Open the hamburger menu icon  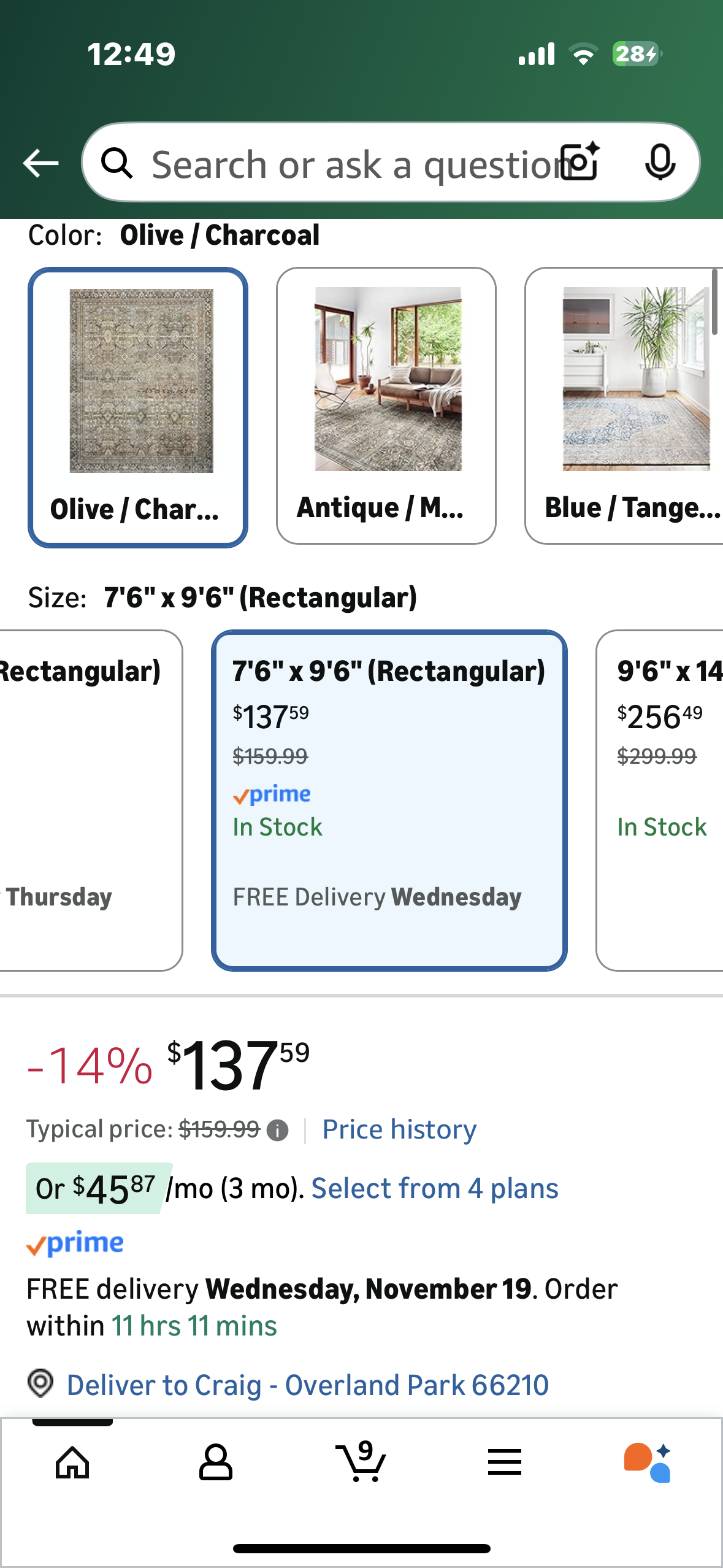pyautogui.click(x=505, y=1462)
